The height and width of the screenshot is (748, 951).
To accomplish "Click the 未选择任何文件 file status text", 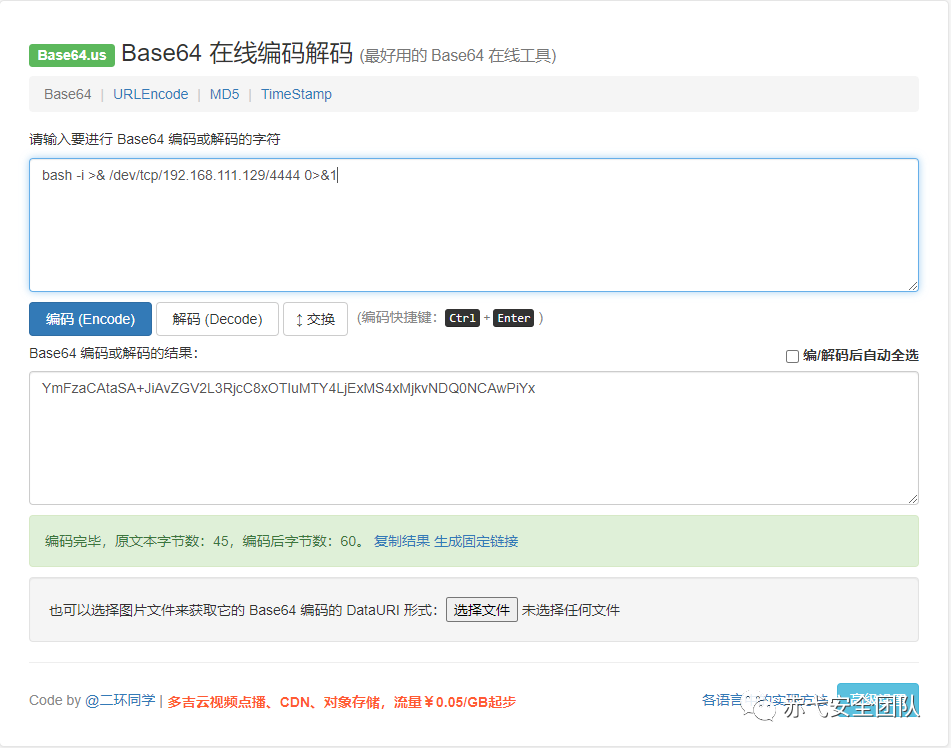I will pos(571,610).
